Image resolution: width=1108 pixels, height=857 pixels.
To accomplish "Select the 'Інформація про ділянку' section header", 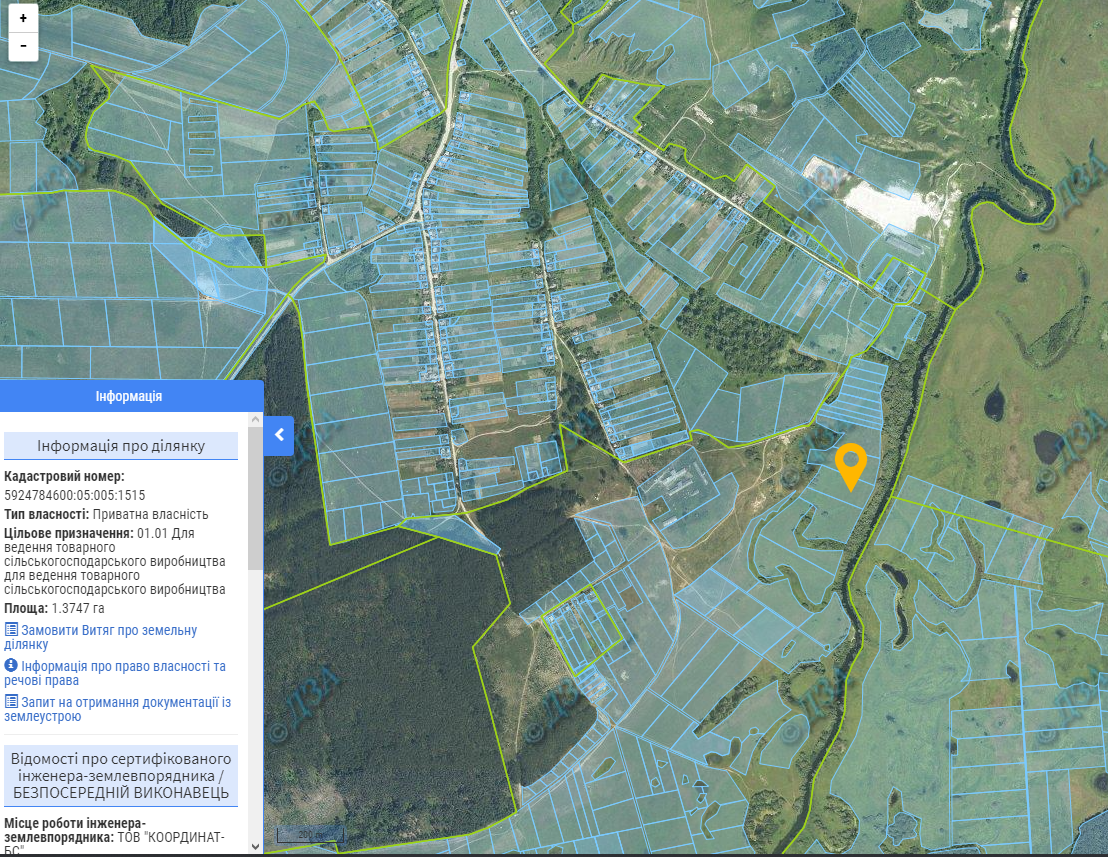I will pos(121,446).
